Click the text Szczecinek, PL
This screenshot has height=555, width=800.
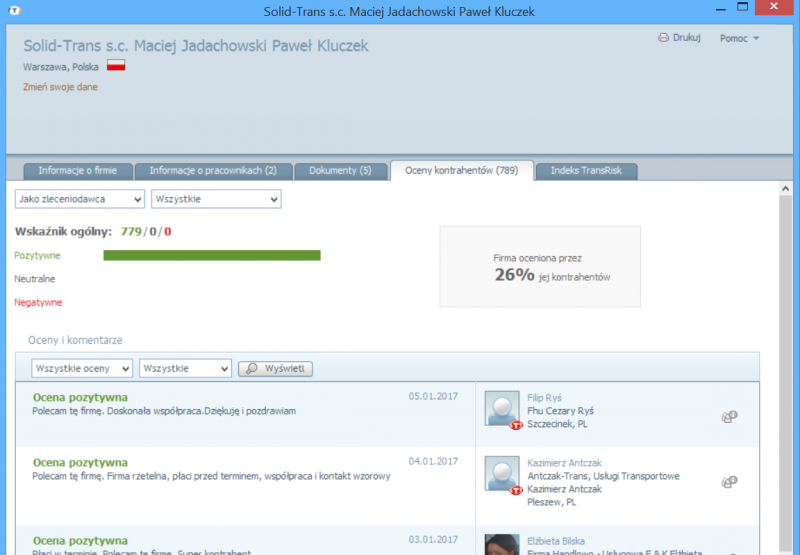click(x=557, y=424)
